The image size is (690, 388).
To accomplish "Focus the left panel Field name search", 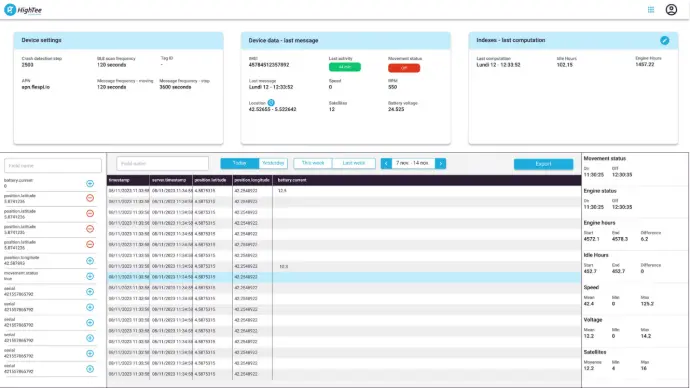I will point(53,166).
